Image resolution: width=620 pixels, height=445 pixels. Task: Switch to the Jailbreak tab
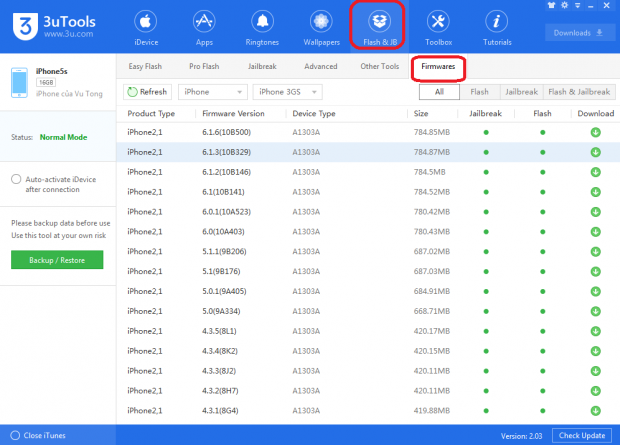[x=262, y=67]
